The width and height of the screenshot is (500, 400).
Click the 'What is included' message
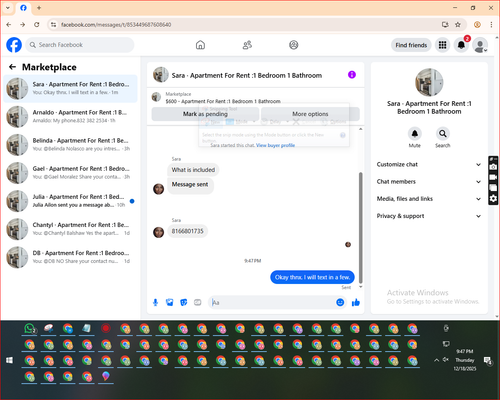coord(193,170)
